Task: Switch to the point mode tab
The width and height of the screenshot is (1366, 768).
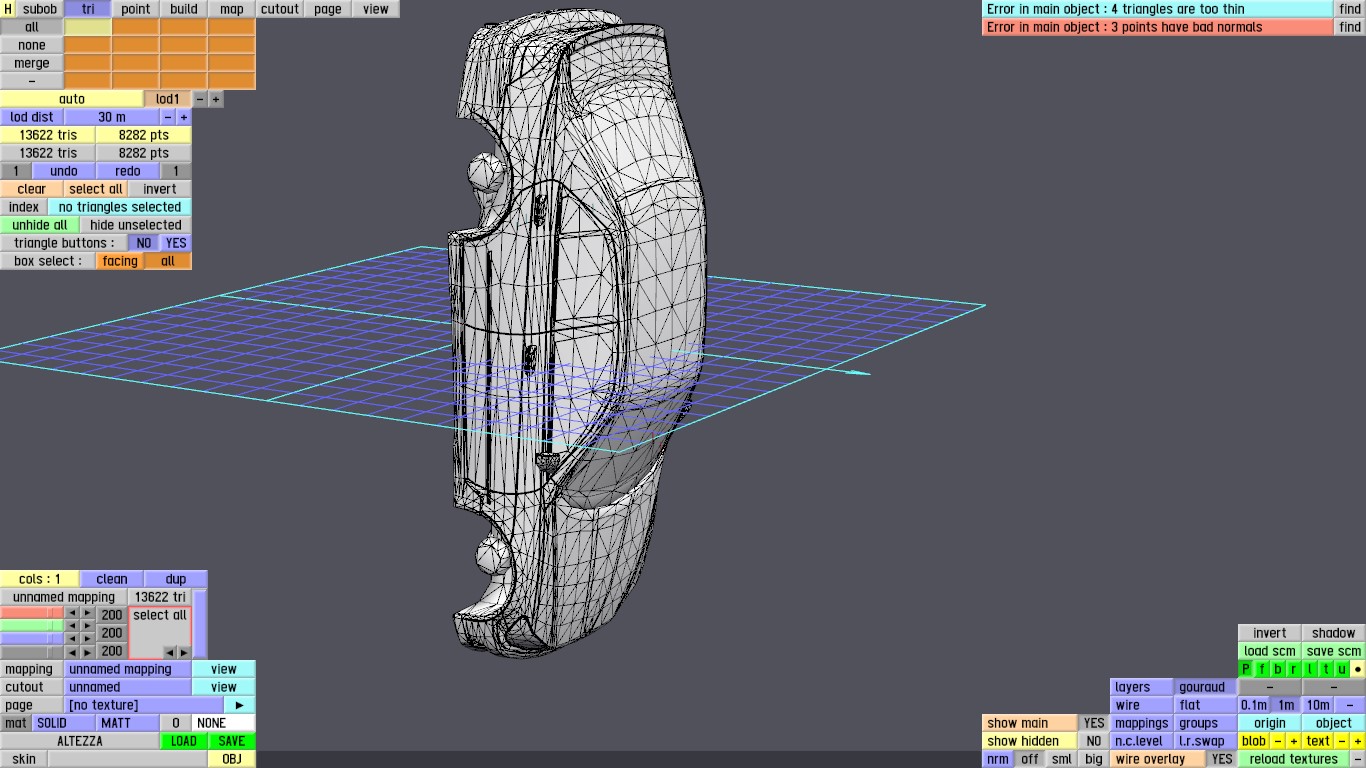Action: 136,9
